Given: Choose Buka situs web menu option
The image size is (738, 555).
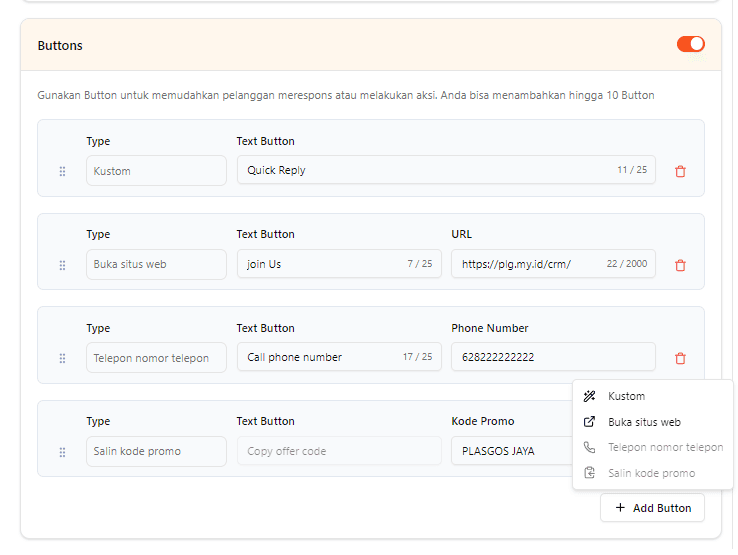Looking at the screenshot, I should point(643,422).
